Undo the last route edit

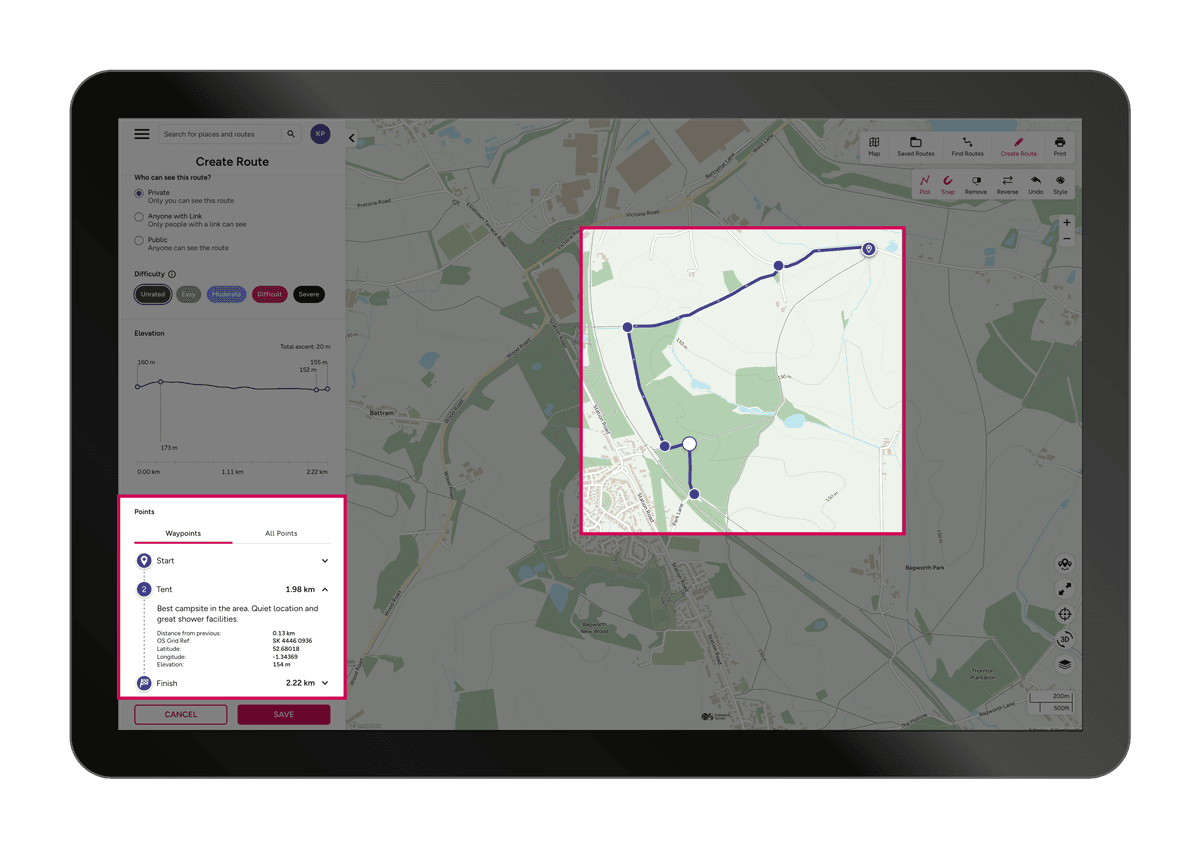click(x=1035, y=184)
